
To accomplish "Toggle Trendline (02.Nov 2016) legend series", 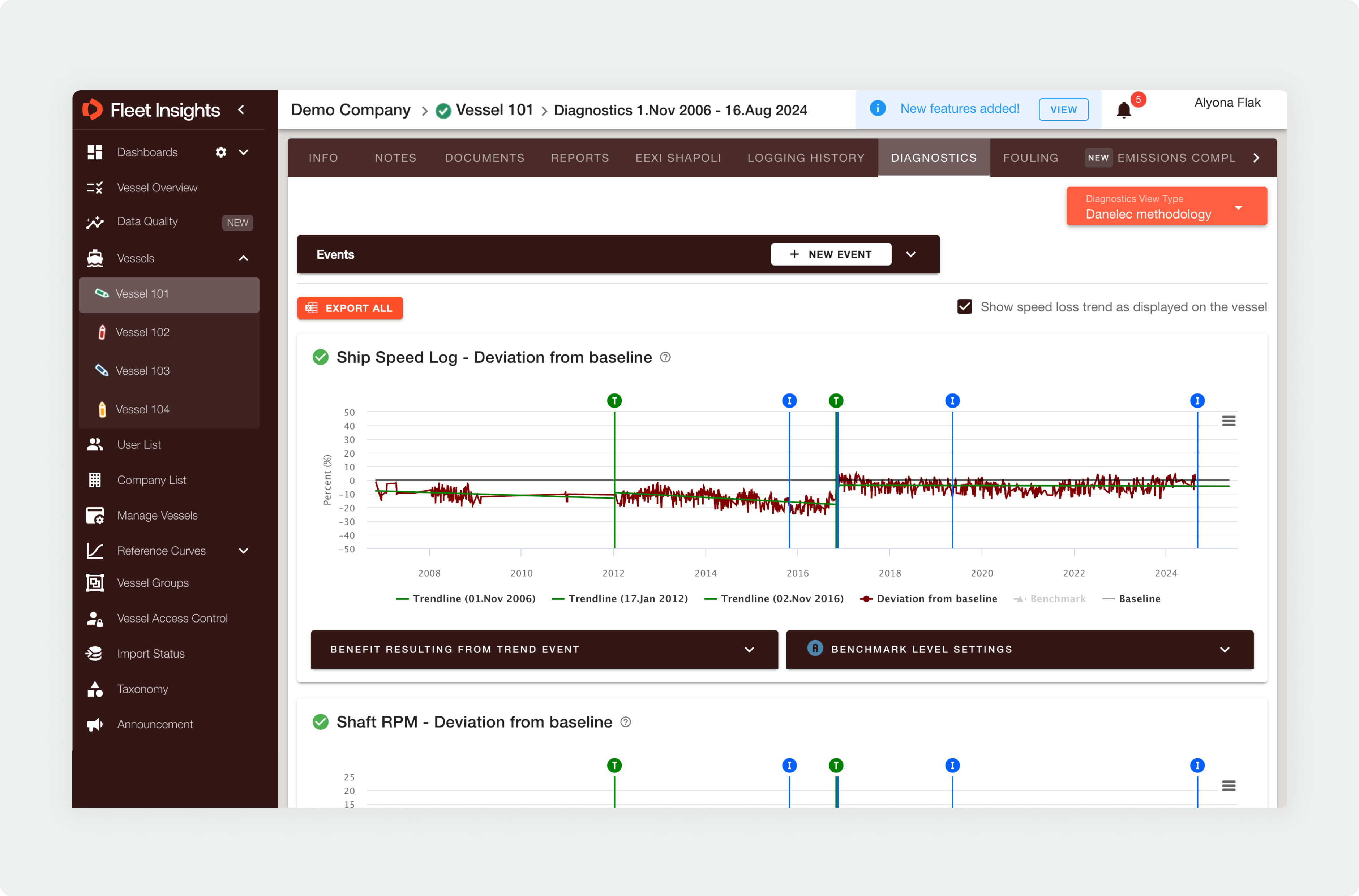I will click(774, 598).
